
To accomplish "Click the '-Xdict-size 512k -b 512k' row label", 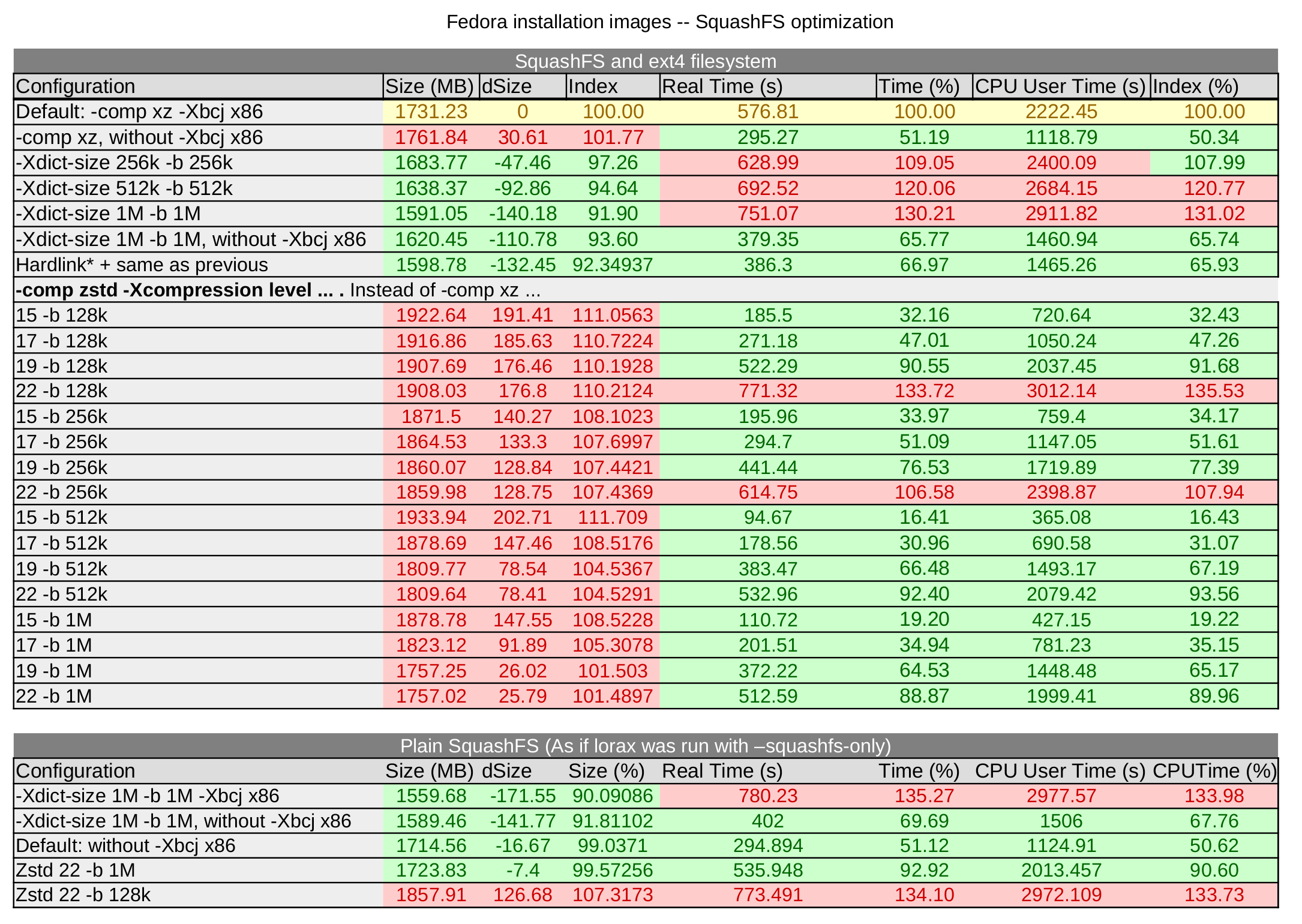I will click(124, 188).
